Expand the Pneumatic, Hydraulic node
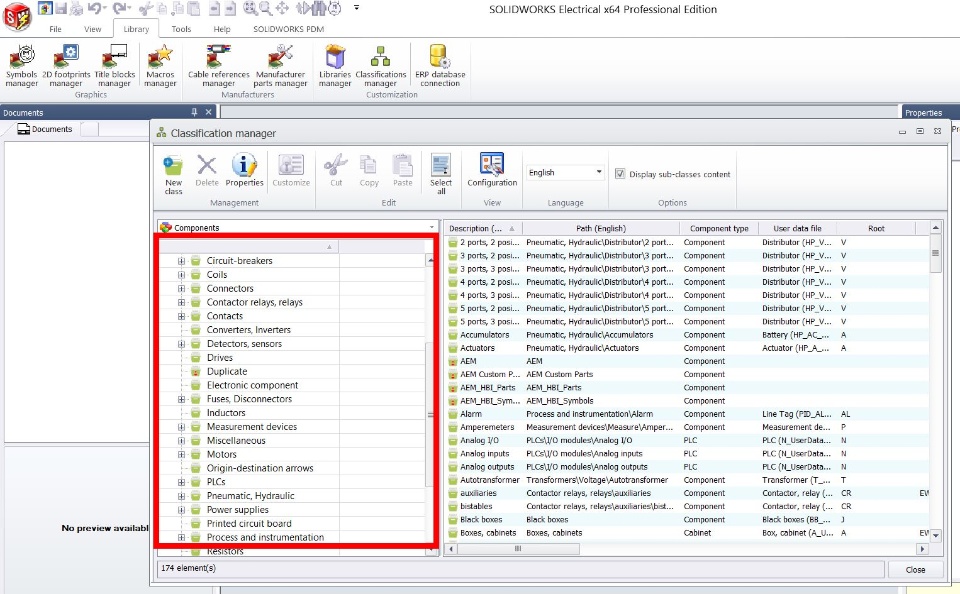 (x=181, y=496)
